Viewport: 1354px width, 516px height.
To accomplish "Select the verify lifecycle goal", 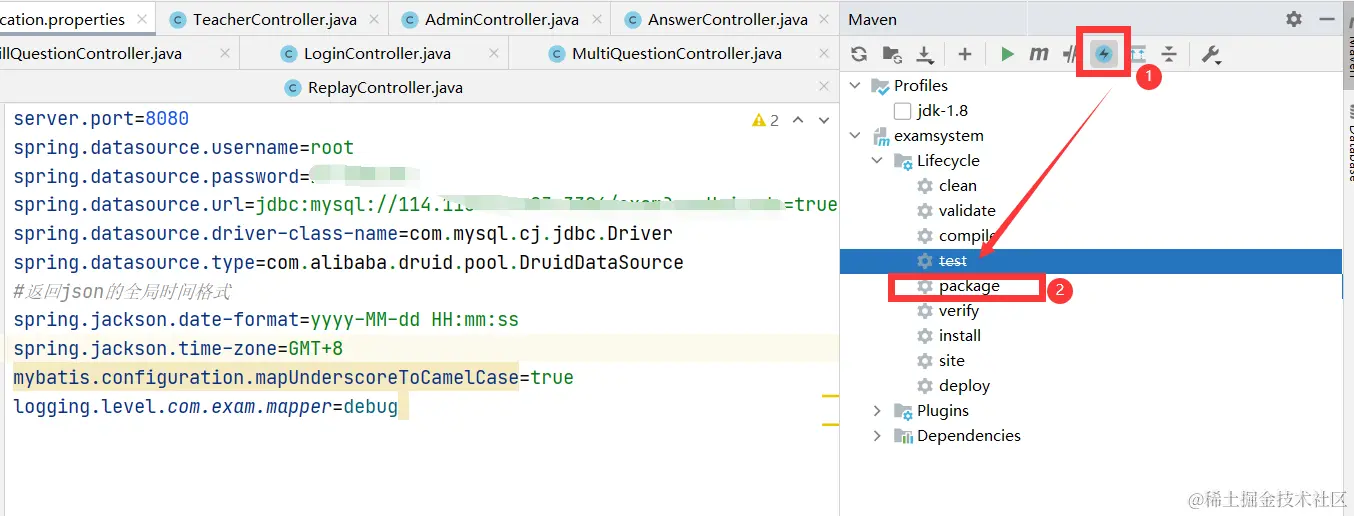I will click(x=958, y=311).
